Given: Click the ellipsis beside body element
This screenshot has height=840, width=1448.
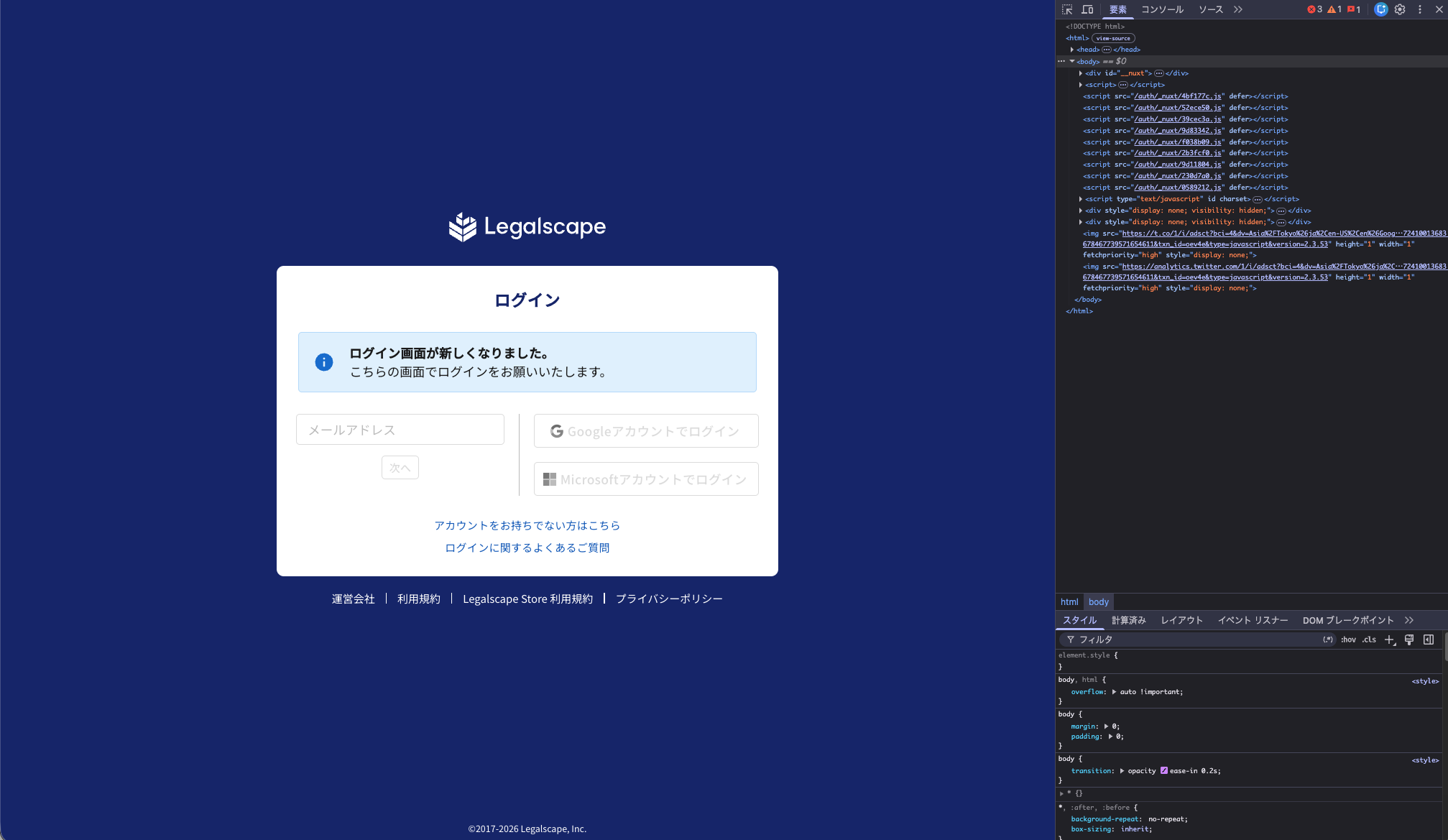Looking at the screenshot, I should coord(1061,61).
